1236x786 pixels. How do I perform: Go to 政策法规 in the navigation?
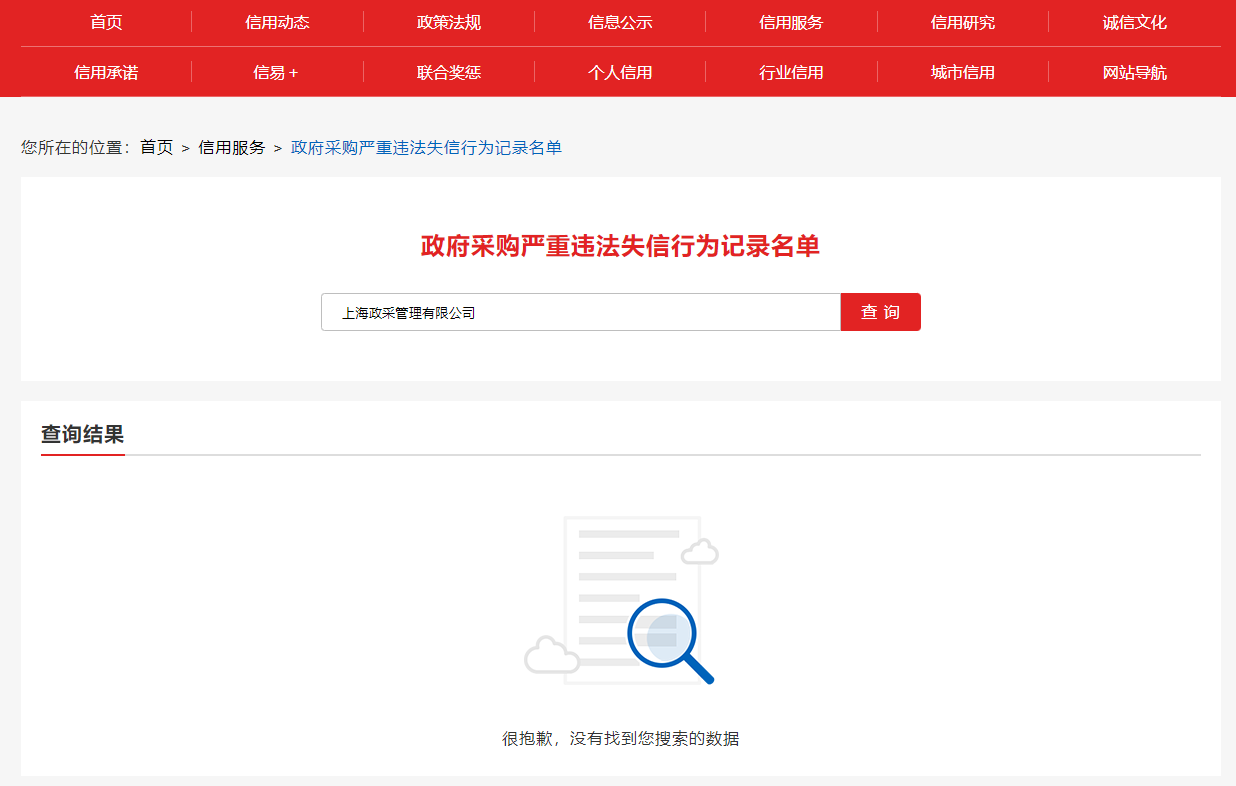(449, 22)
